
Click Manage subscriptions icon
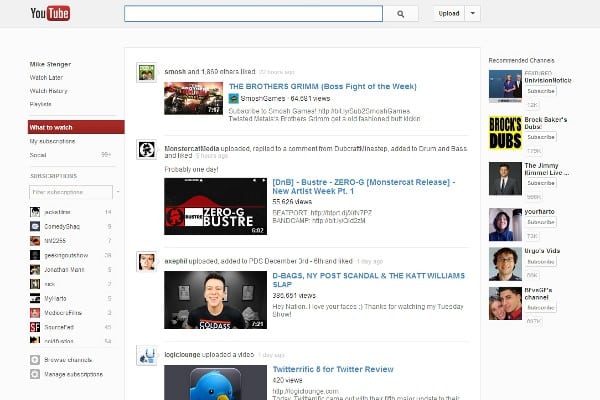click(x=35, y=374)
